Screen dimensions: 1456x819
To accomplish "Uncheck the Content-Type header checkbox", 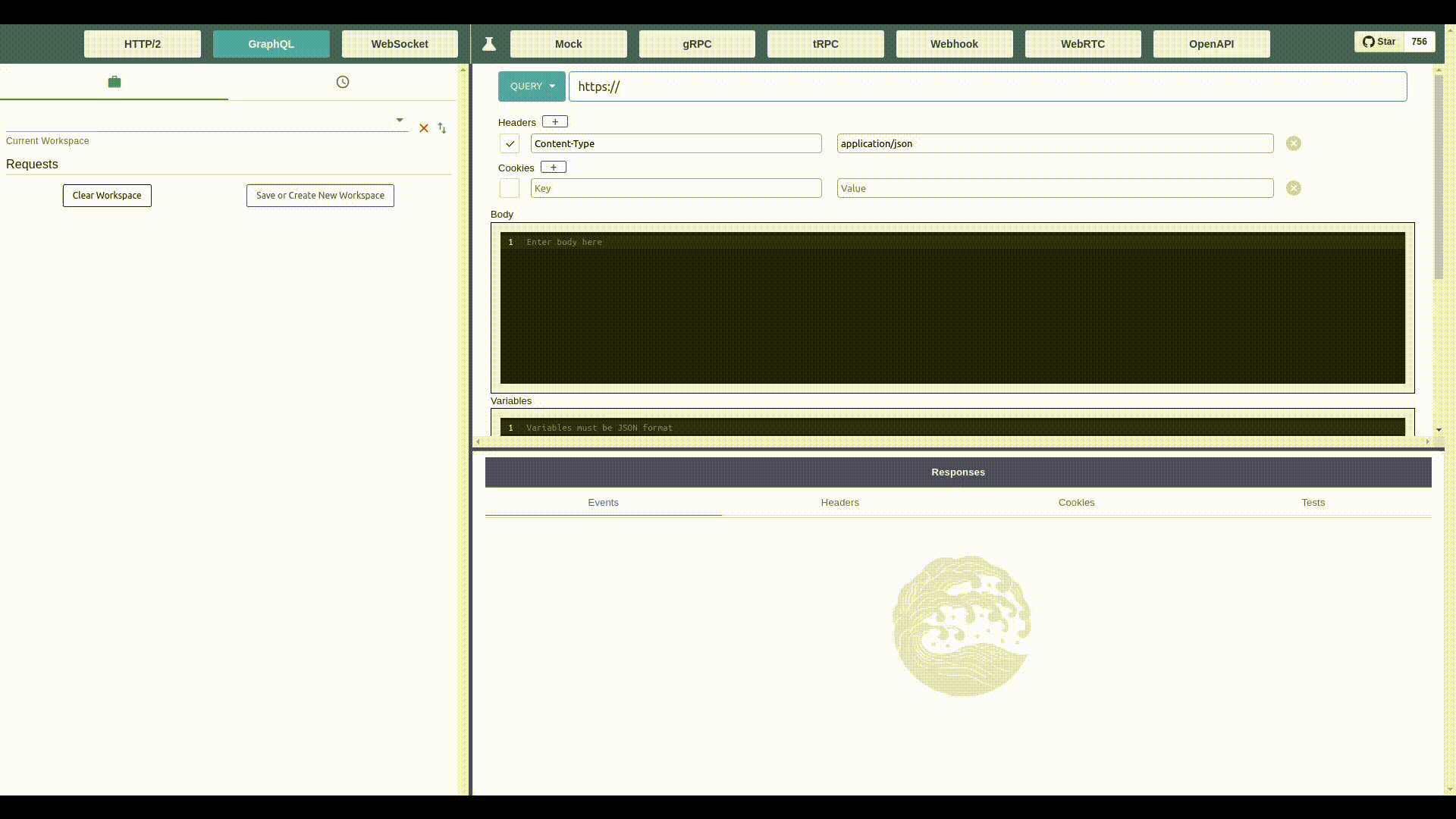I will tap(510, 143).
